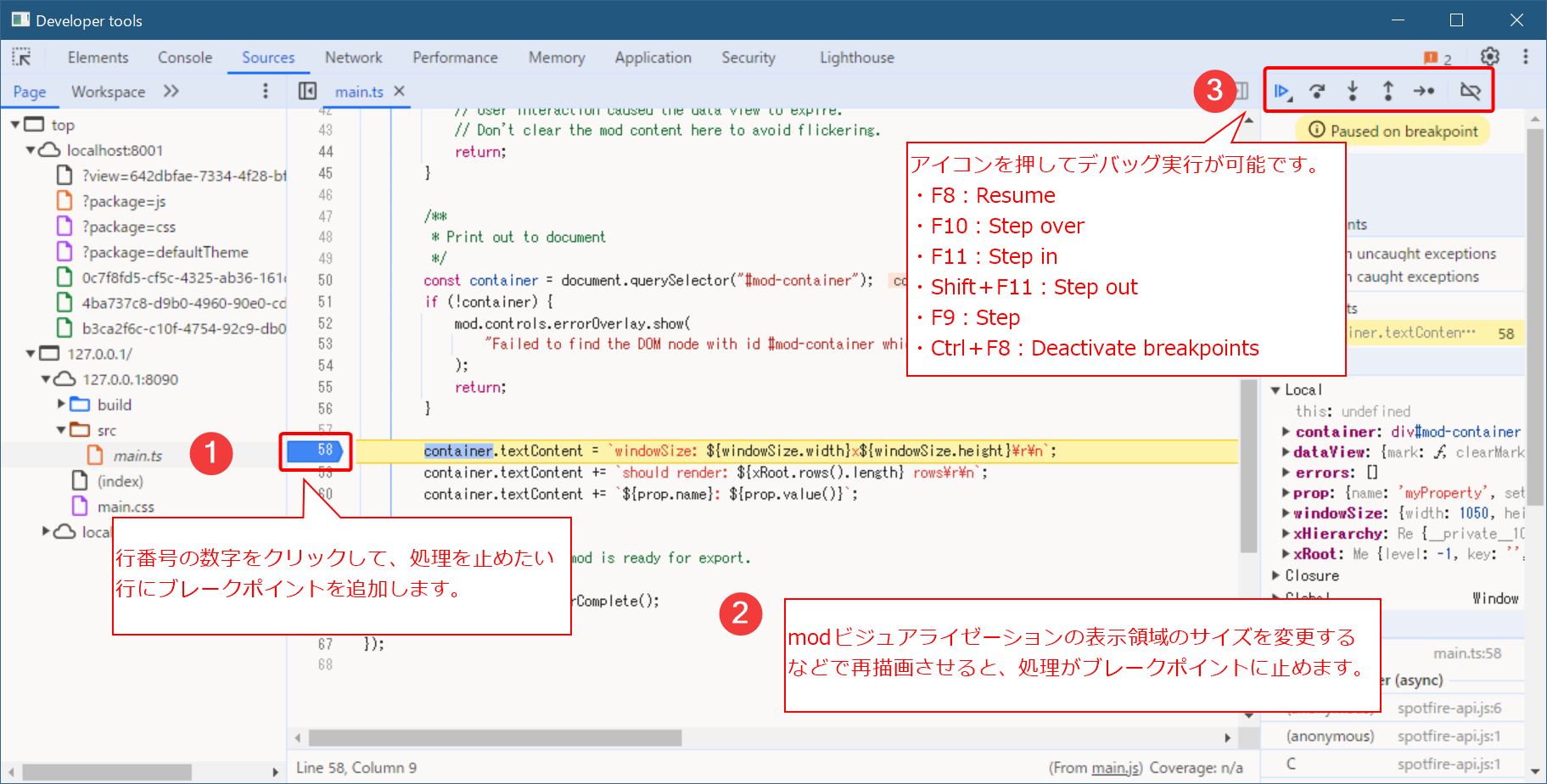The width and height of the screenshot is (1547, 784).
Task: Step over next function call
Action: 1317,91
